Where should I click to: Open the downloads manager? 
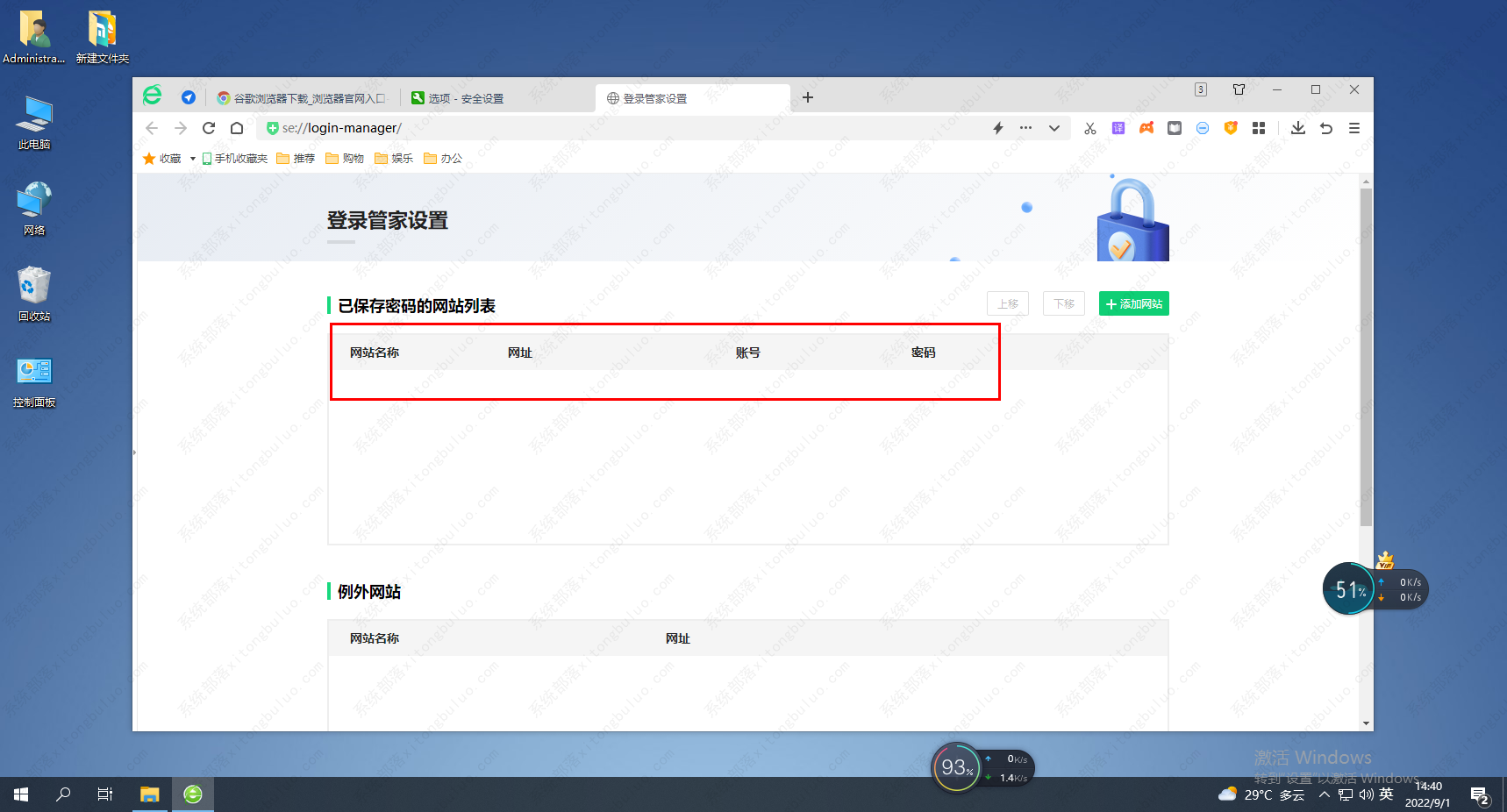(x=1298, y=128)
